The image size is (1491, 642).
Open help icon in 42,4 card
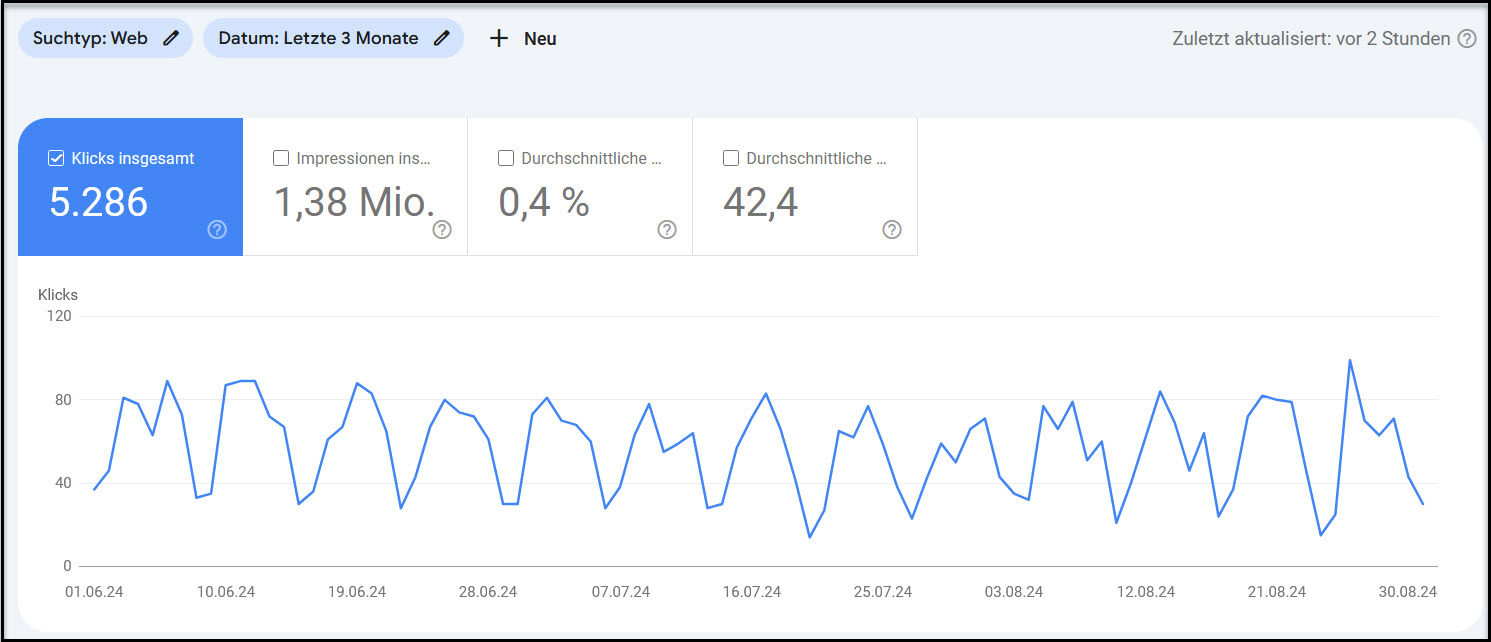pos(892,229)
